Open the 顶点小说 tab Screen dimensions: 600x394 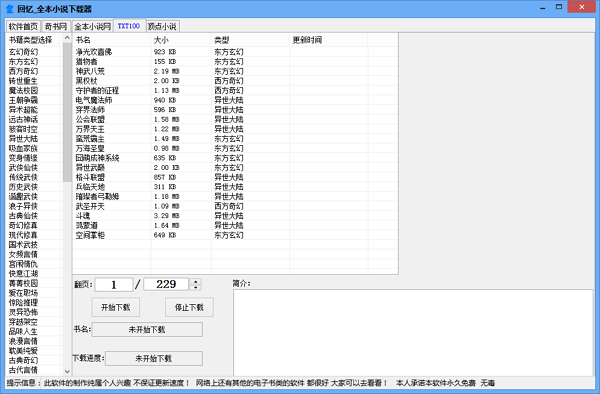pos(162,26)
